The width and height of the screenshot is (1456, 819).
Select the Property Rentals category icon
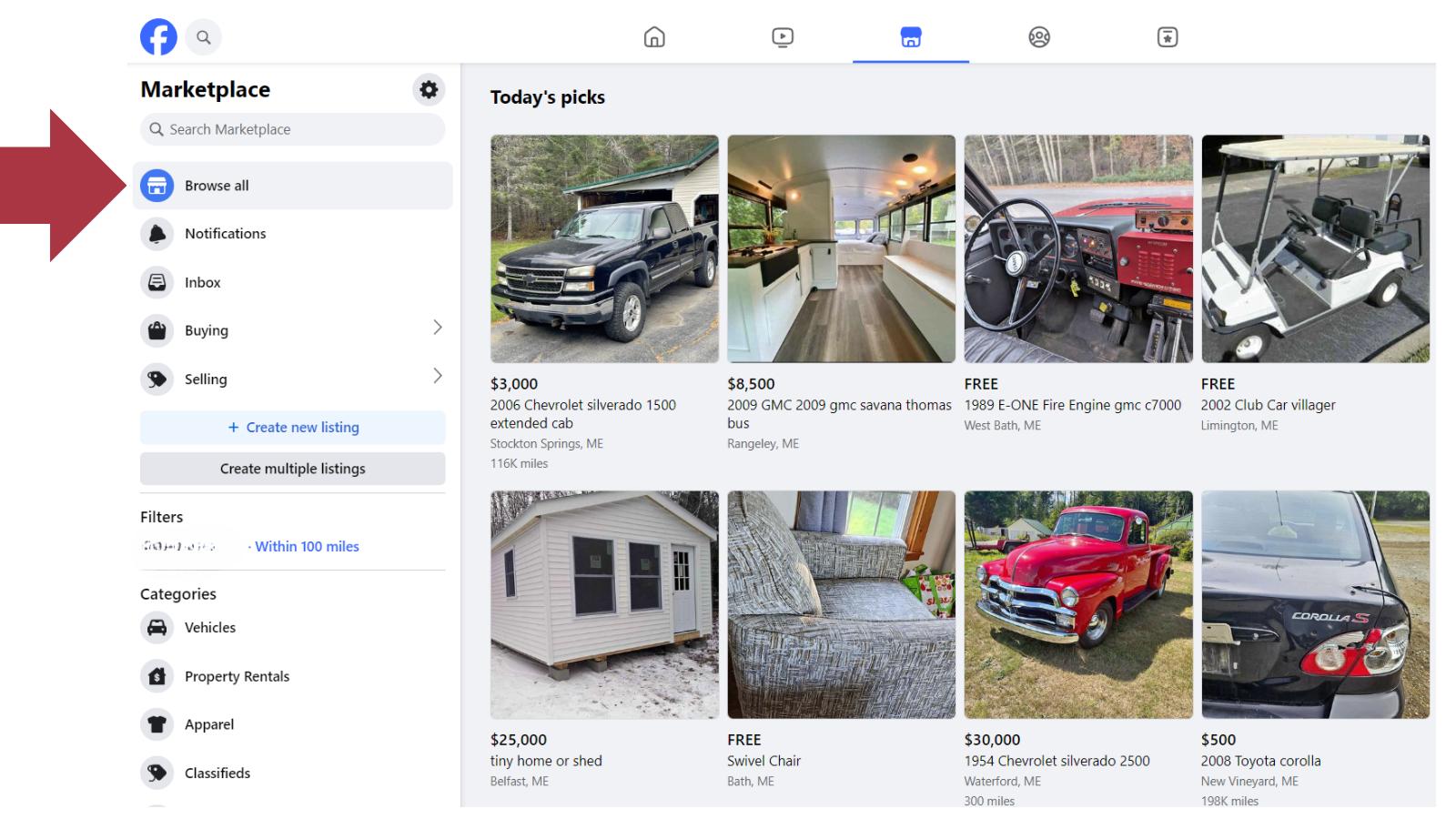coord(156,675)
